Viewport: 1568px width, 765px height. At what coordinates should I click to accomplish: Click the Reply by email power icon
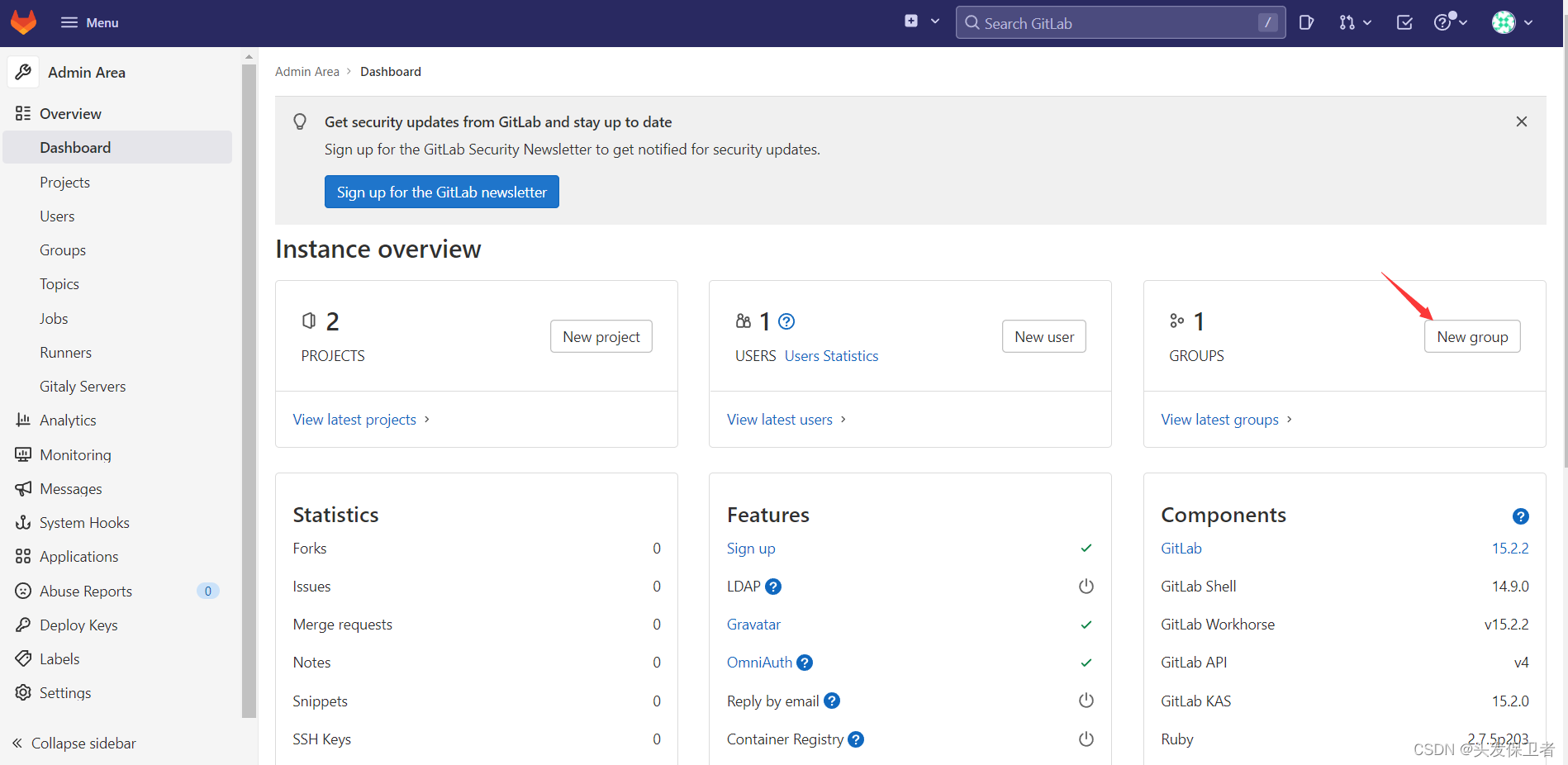tap(1086, 701)
